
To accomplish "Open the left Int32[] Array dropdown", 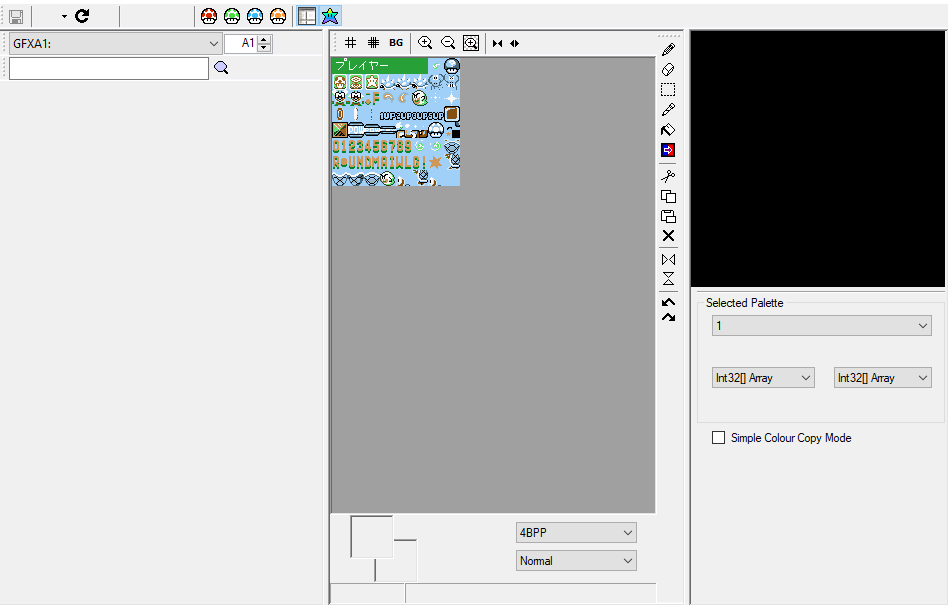I will (x=763, y=378).
